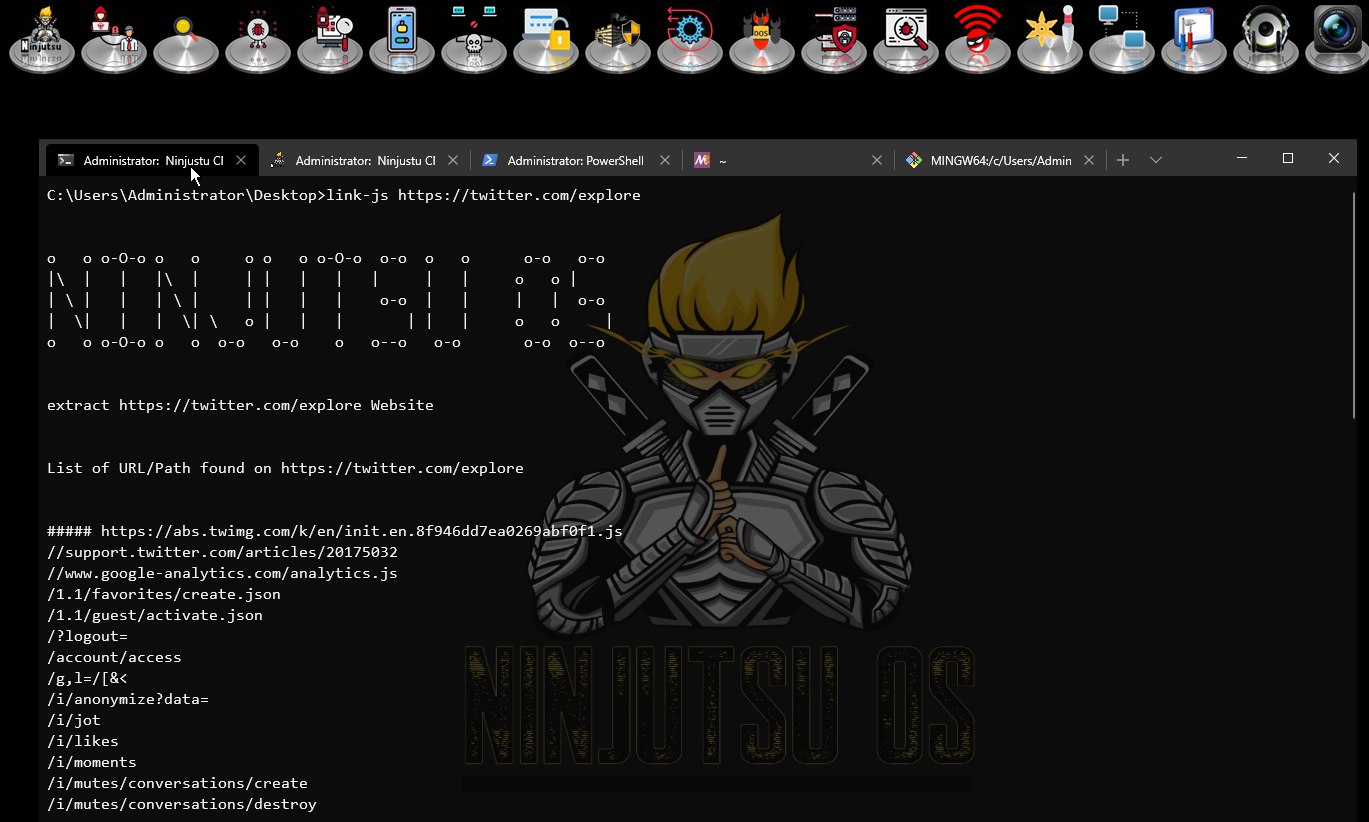Image resolution: width=1369 pixels, height=822 pixels.
Task: Click the "List of URL/Path found" line
Action: click(286, 468)
